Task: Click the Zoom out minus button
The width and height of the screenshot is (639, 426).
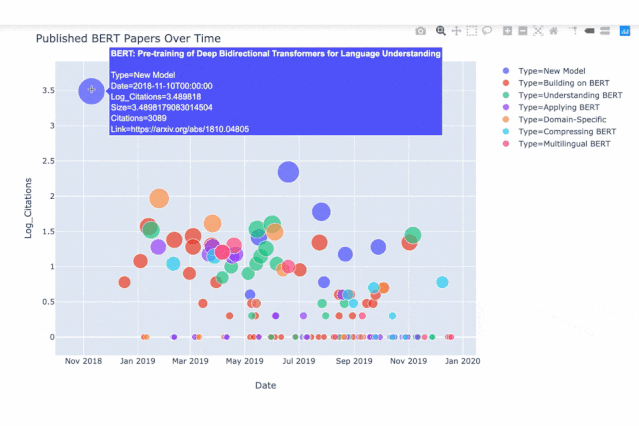Action: click(x=523, y=31)
